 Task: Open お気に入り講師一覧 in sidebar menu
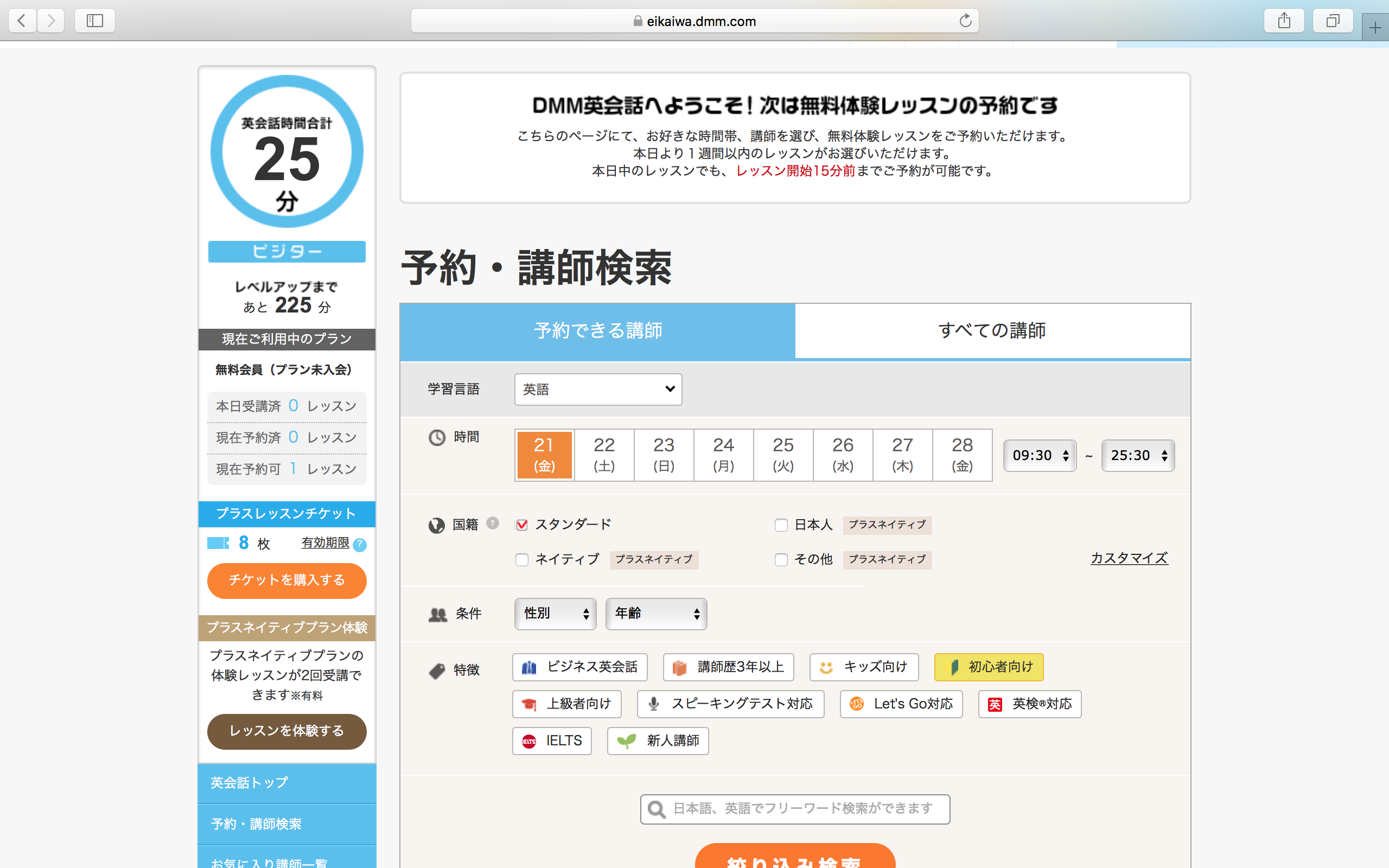tap(287, 858)
